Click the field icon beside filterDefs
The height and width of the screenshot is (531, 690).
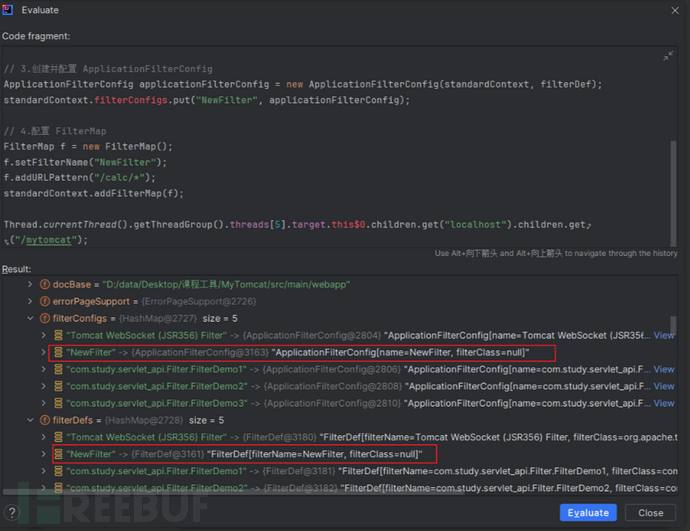click(x=43, y=420)
